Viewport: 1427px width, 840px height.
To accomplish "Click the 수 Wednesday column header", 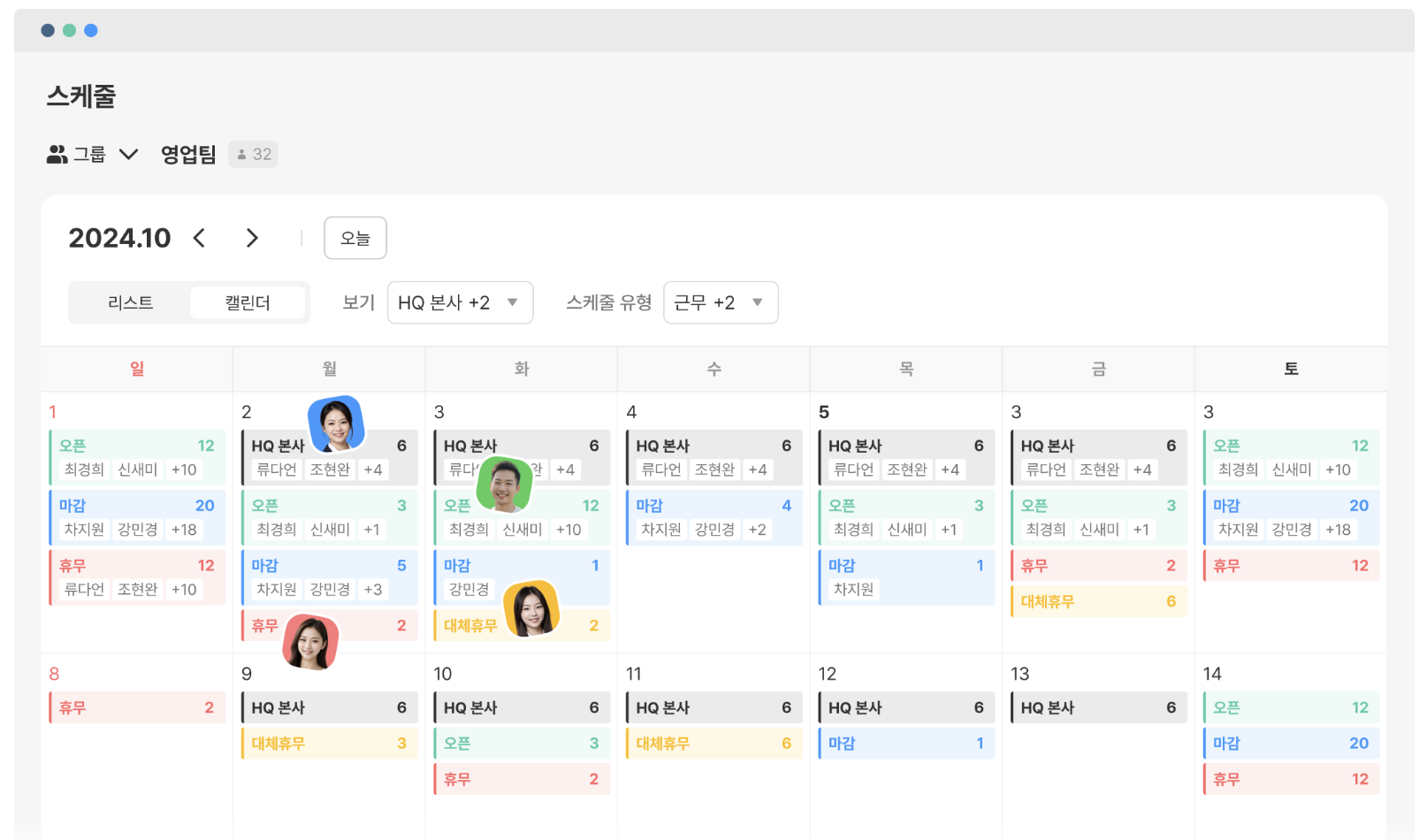I will pyautogui.click(x=713, y=369).
